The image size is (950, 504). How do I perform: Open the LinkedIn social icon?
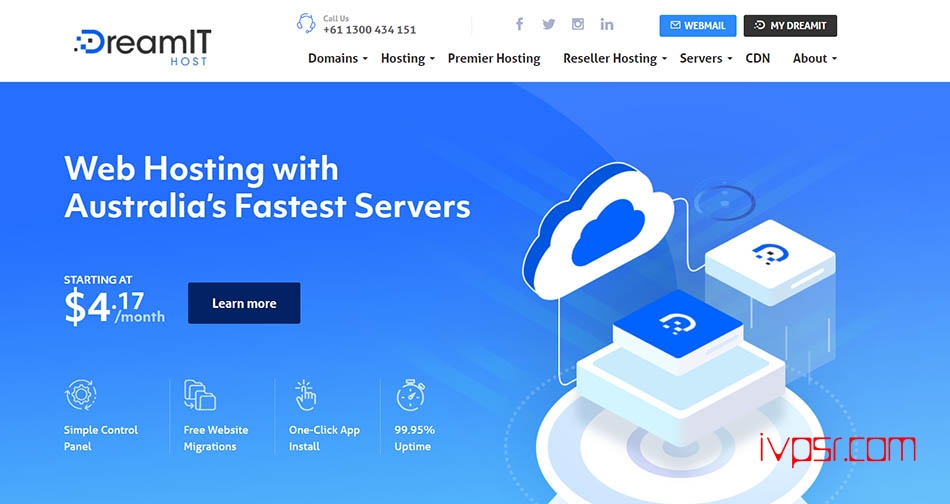click(x=606, y=24)
